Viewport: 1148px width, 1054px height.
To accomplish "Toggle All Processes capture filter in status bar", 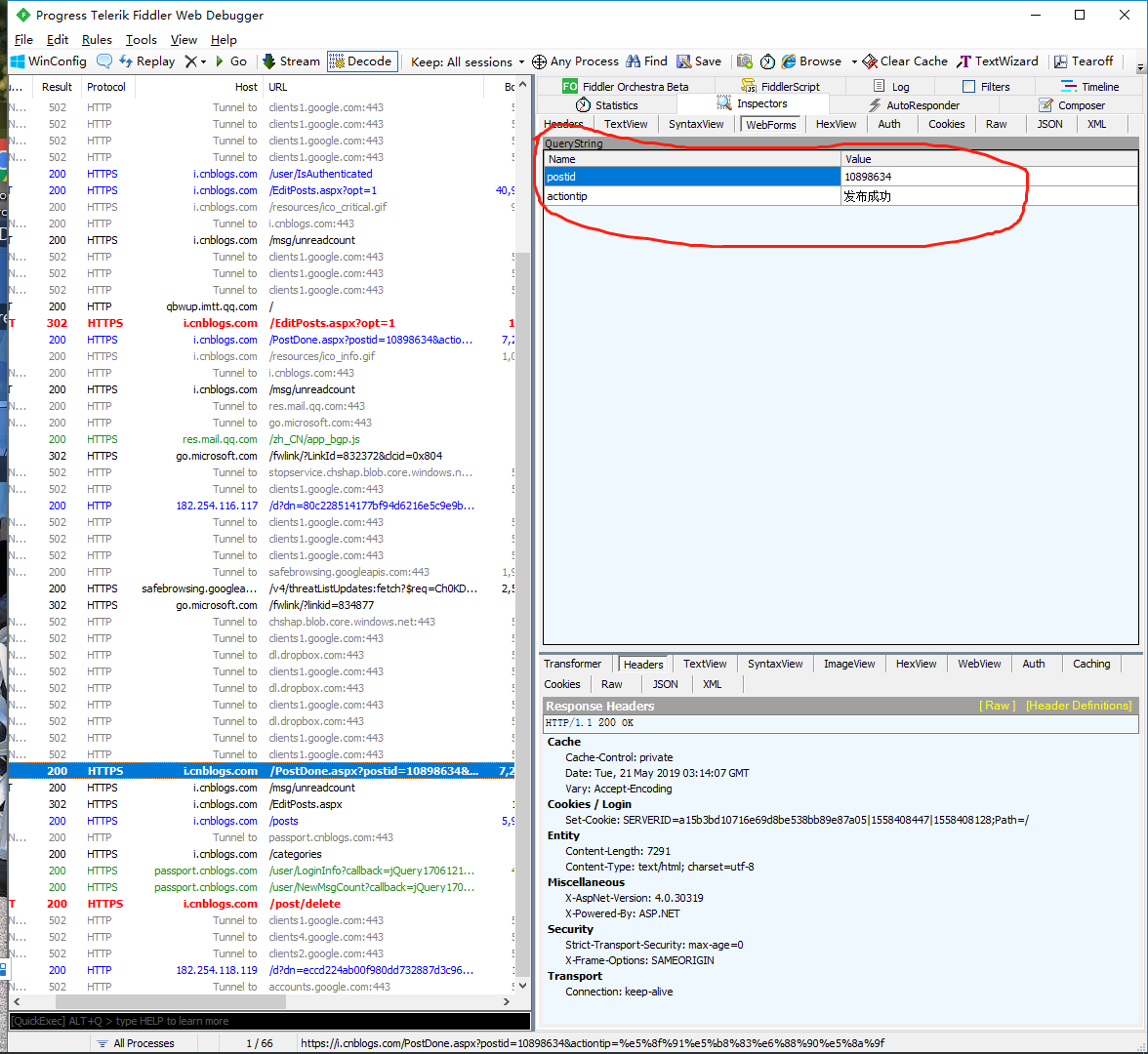I will (x=135, y=1043).
